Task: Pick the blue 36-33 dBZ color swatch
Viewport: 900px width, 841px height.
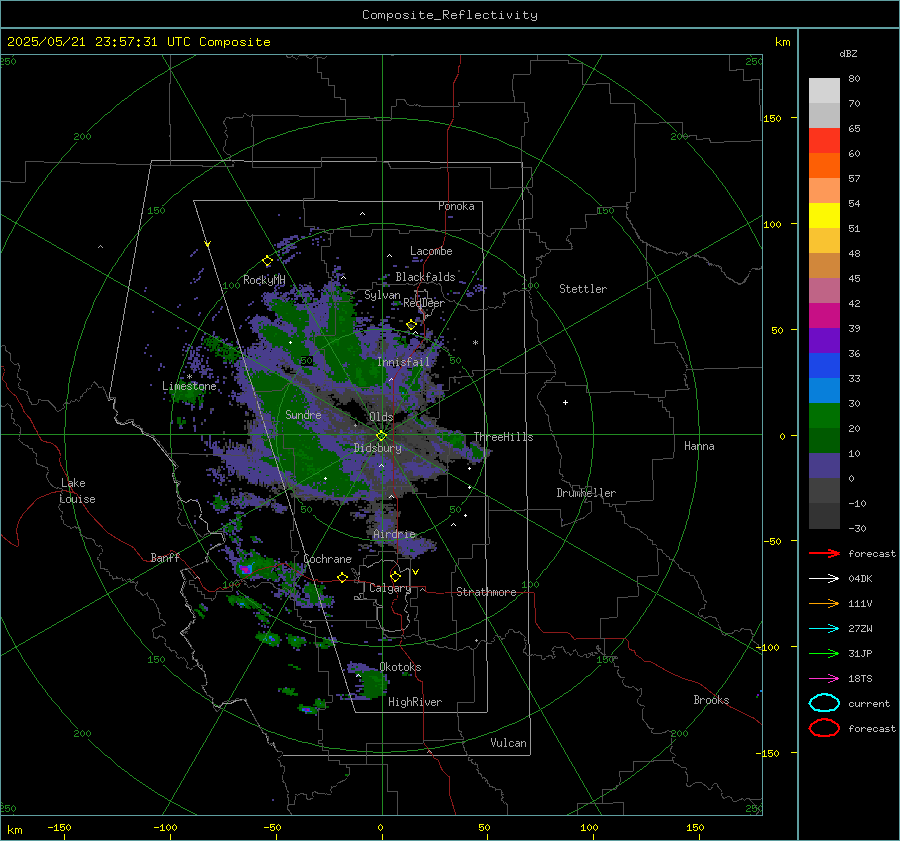Action: (824, 365)
